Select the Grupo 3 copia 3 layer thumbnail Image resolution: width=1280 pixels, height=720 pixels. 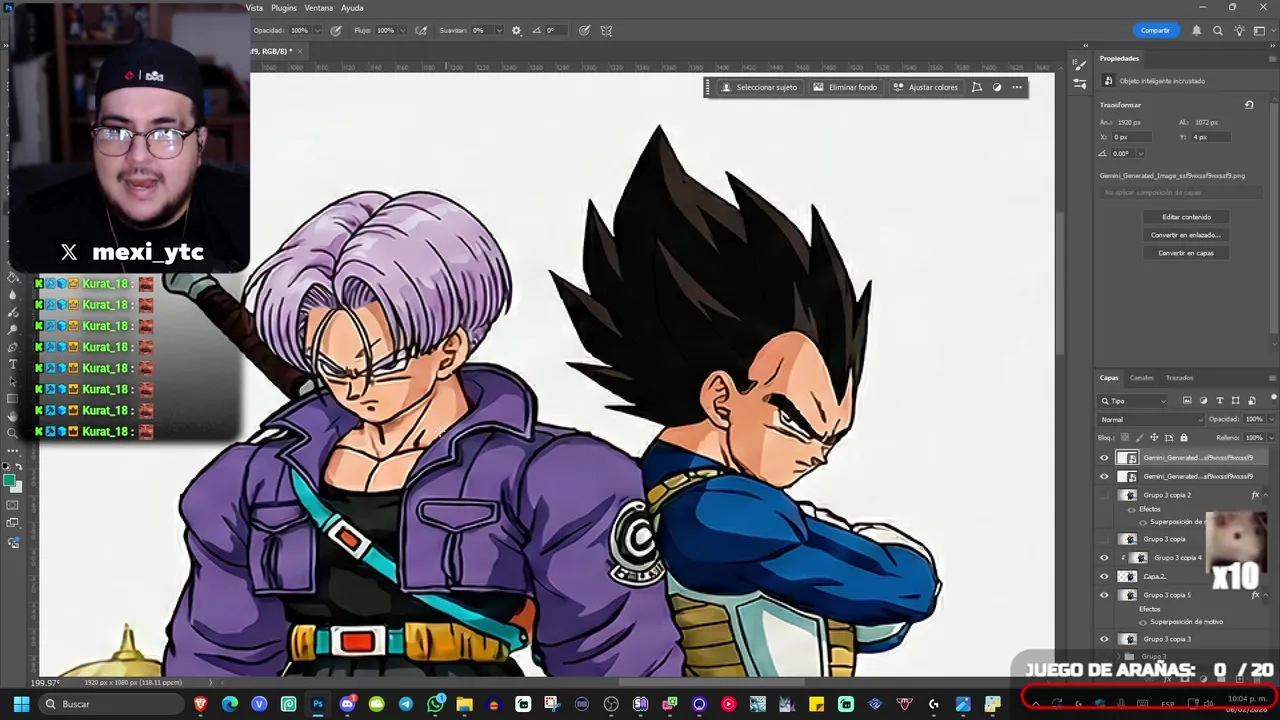(x=1128, y=639)
